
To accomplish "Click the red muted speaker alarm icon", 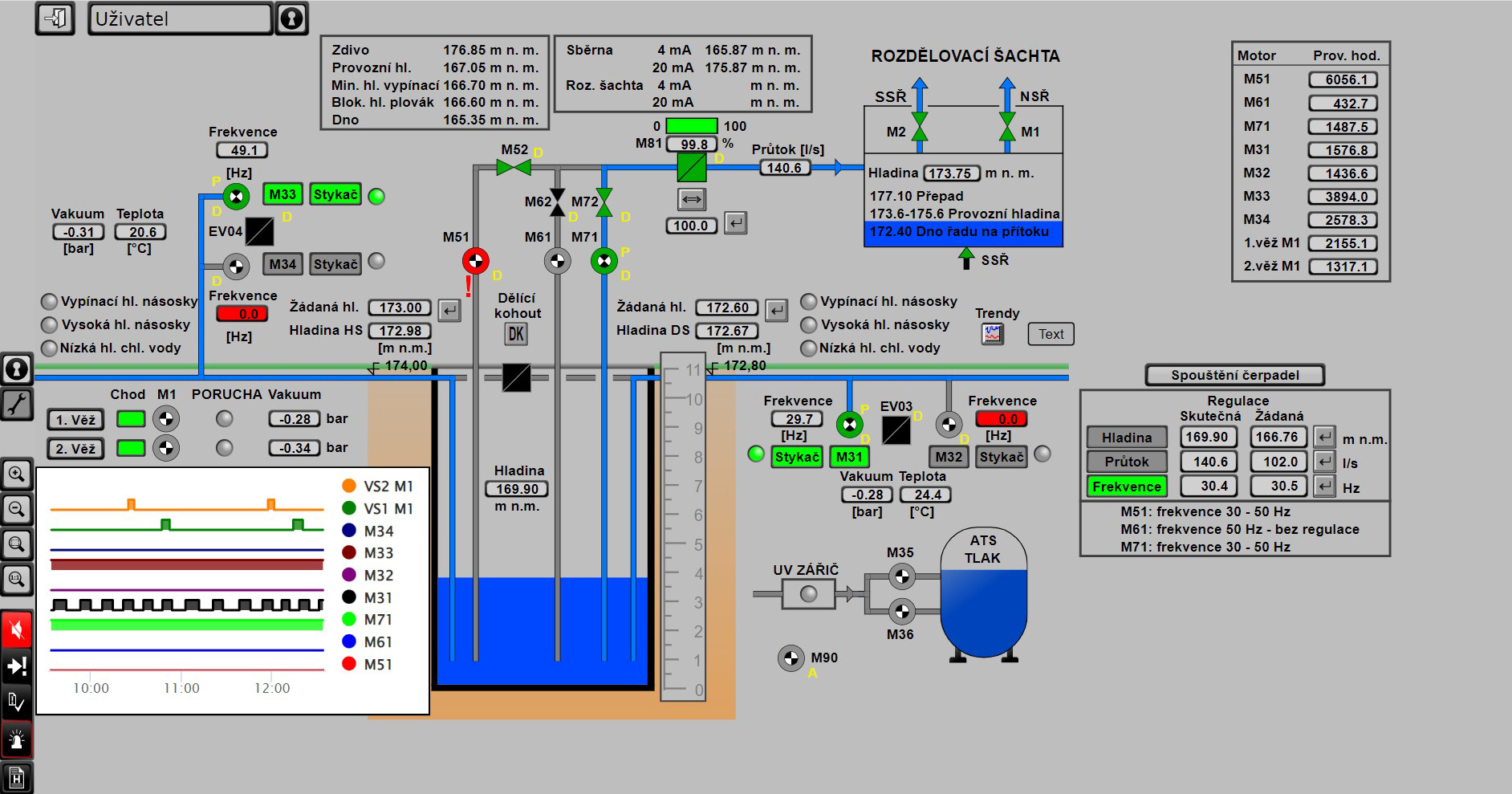I will pyautogui.click(x=17, y=629).
